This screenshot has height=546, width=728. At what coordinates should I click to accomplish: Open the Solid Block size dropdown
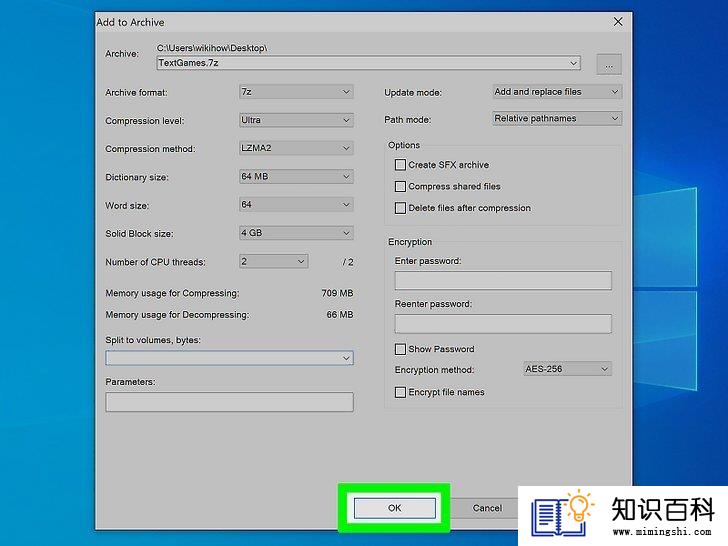296,233
